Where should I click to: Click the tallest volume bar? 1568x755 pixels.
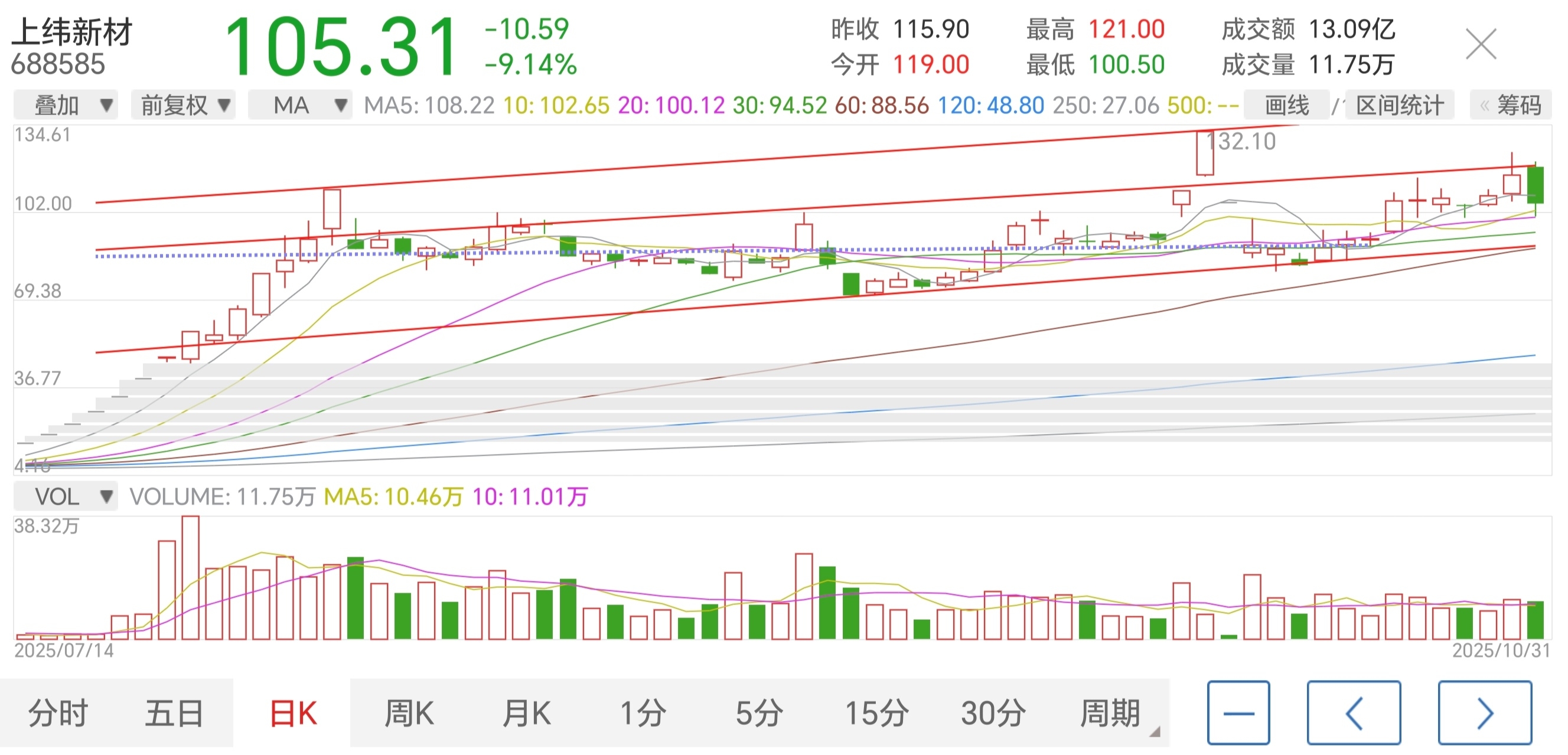(x=191, y=578)
